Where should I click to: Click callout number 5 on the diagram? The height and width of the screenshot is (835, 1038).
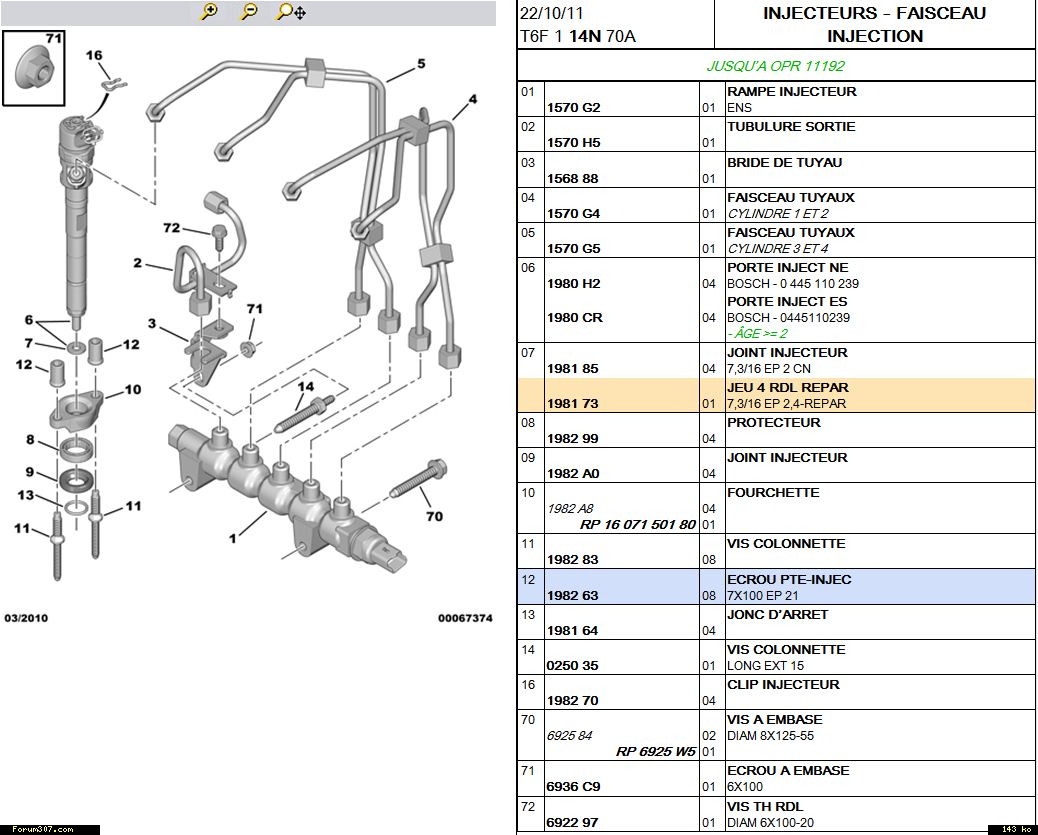(x=421, y=64)
